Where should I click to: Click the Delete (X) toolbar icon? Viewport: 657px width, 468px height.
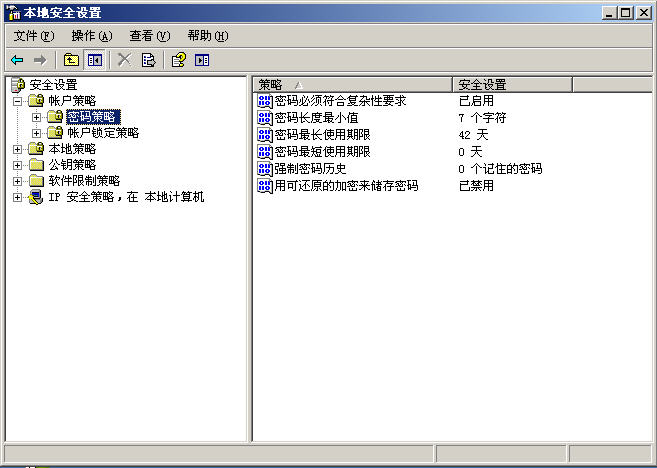click(x=124, y=60)
